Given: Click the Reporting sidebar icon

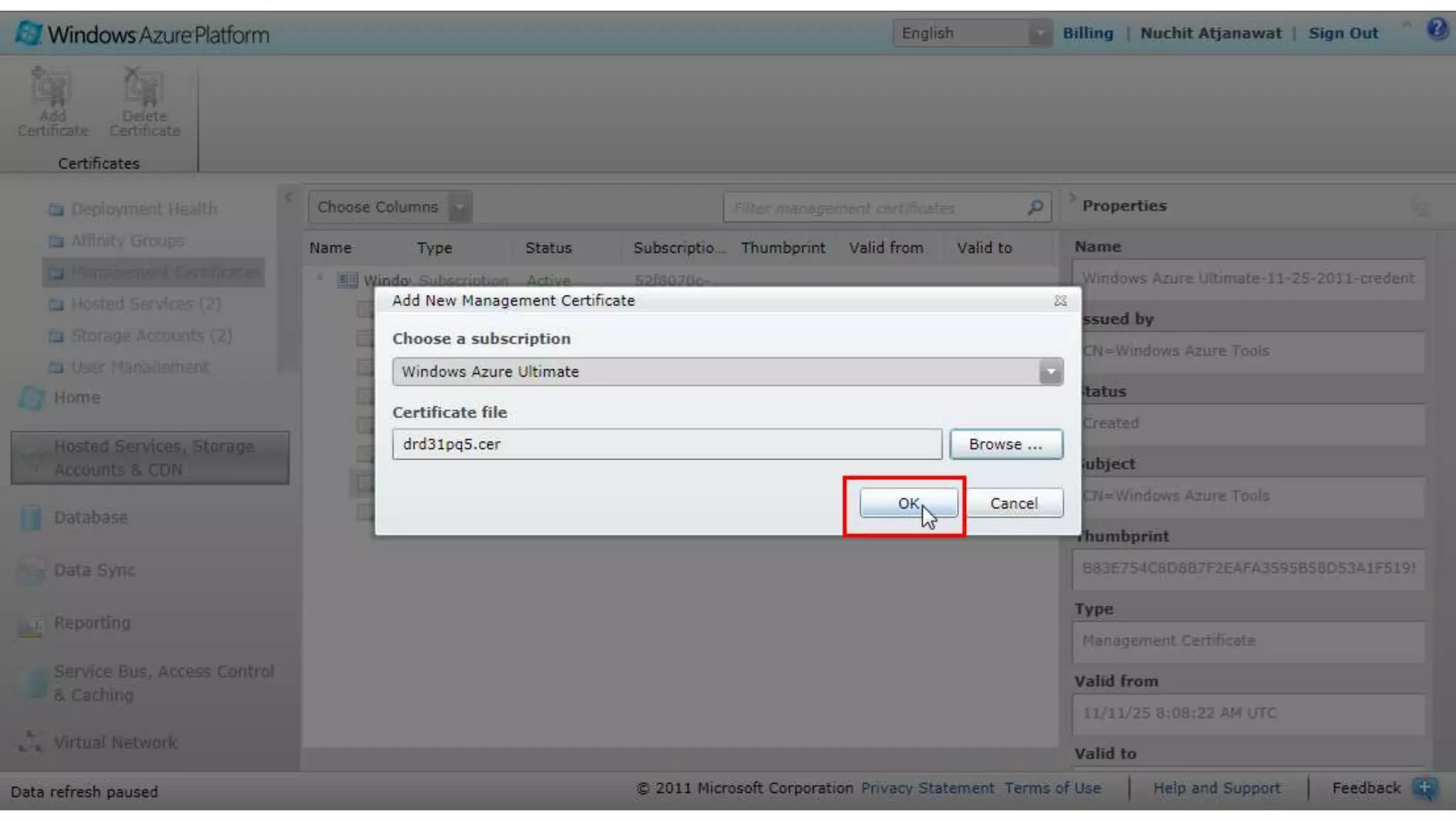Looking at the screenshot, I should [x=31, y=623].
